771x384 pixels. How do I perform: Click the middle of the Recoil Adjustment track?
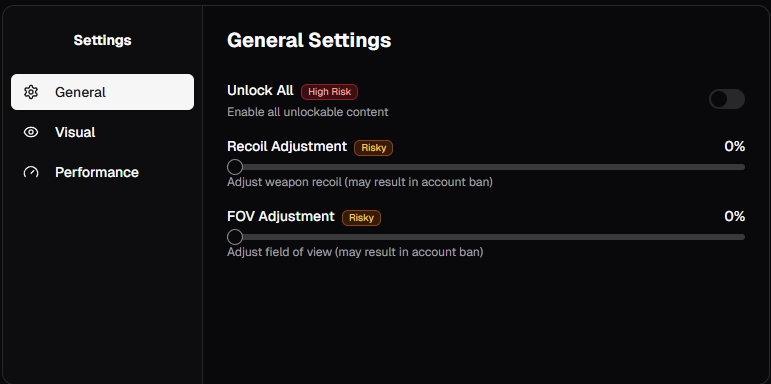coord(486,167)
